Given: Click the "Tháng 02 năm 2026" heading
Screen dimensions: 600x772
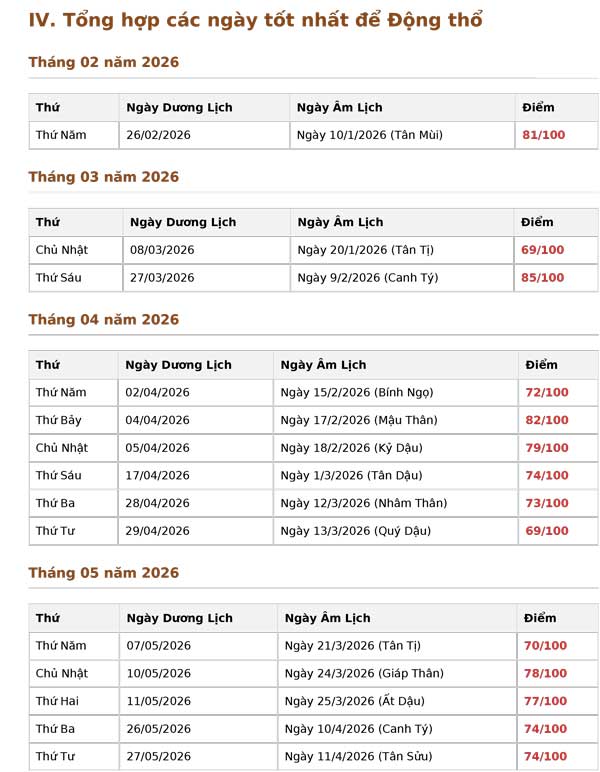Looking at the screenshot, I should [x=103, y=62].
